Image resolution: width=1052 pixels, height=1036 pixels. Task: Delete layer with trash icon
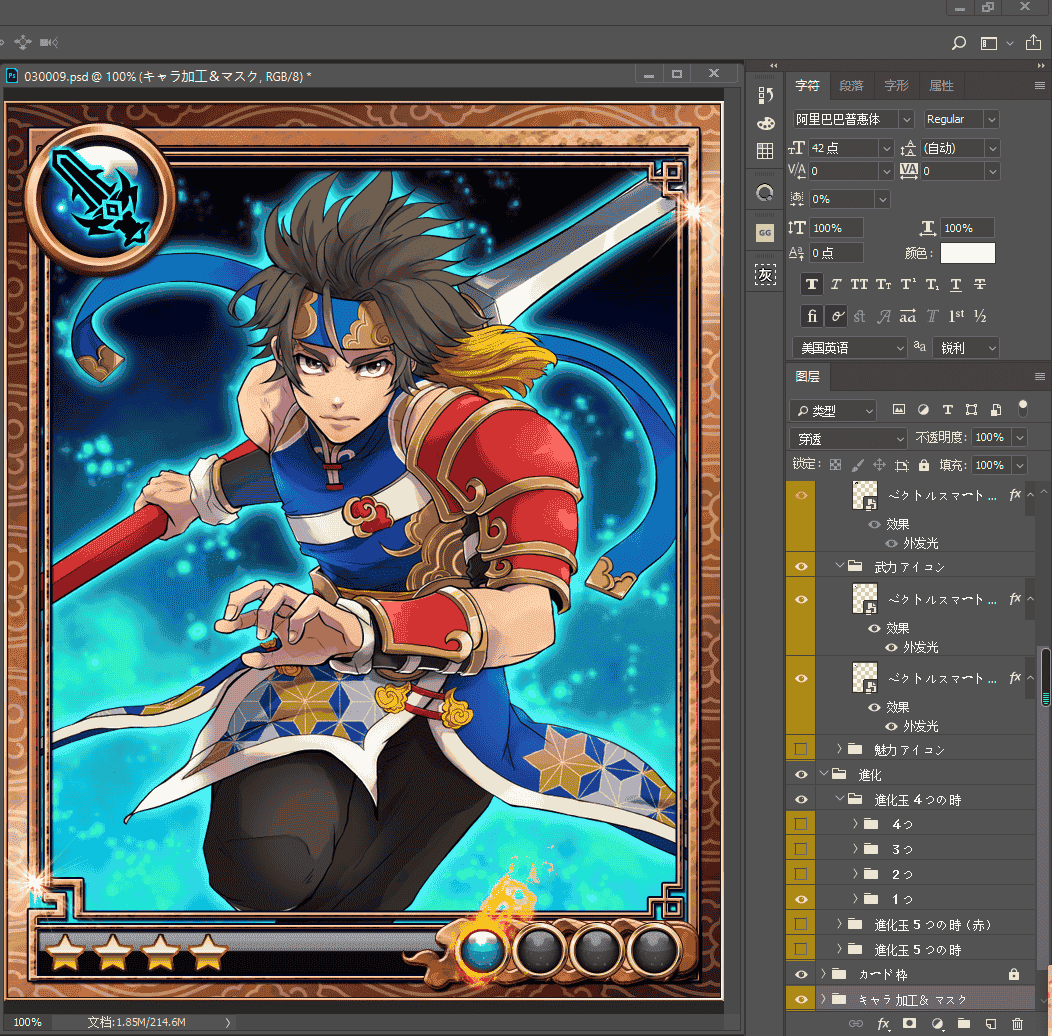pyautogui.click(x=1017, y=1024)
